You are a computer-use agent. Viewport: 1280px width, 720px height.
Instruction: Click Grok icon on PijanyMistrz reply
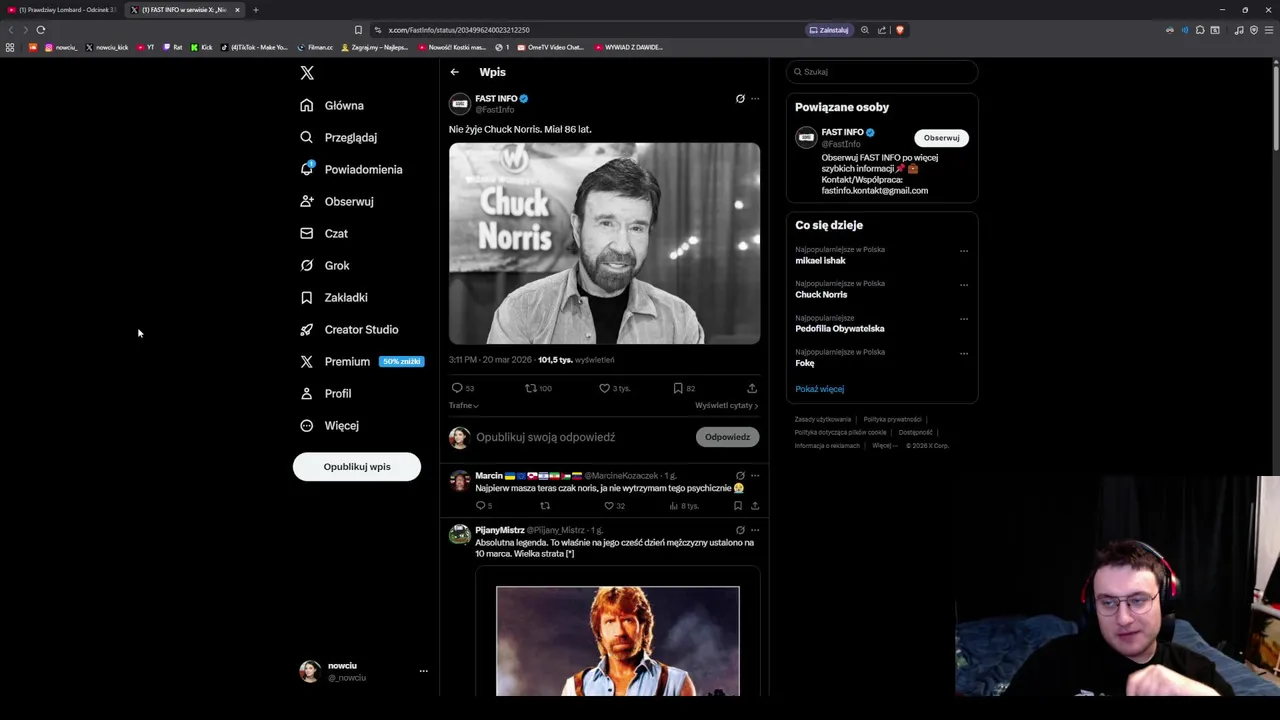pyautogui.click(x=740, y=530)
